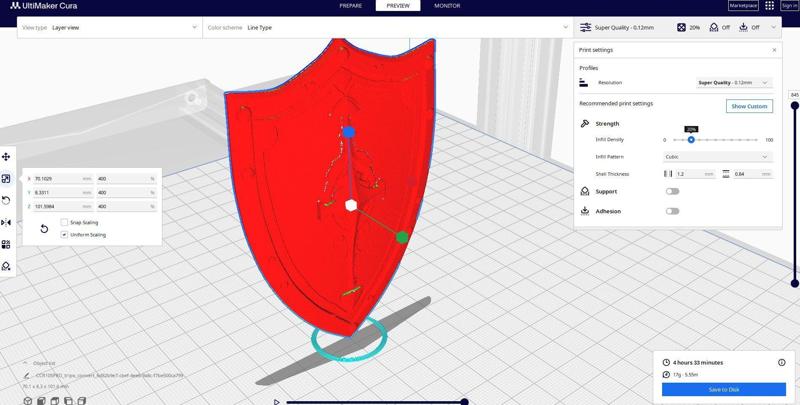Click the UltiMaker Cura logo
Image resolution: width=800 pixels, height=405 pixels.
coord(44,6)
